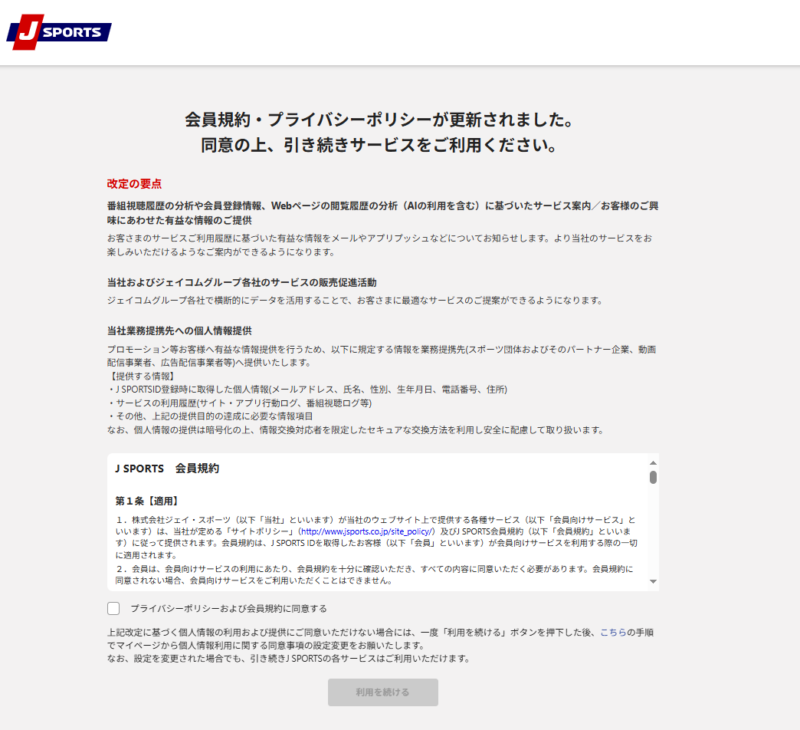Open the こちら link for settings instructions
The height and width of the screenshot is (730, 800).
click(x=613, y=632)
